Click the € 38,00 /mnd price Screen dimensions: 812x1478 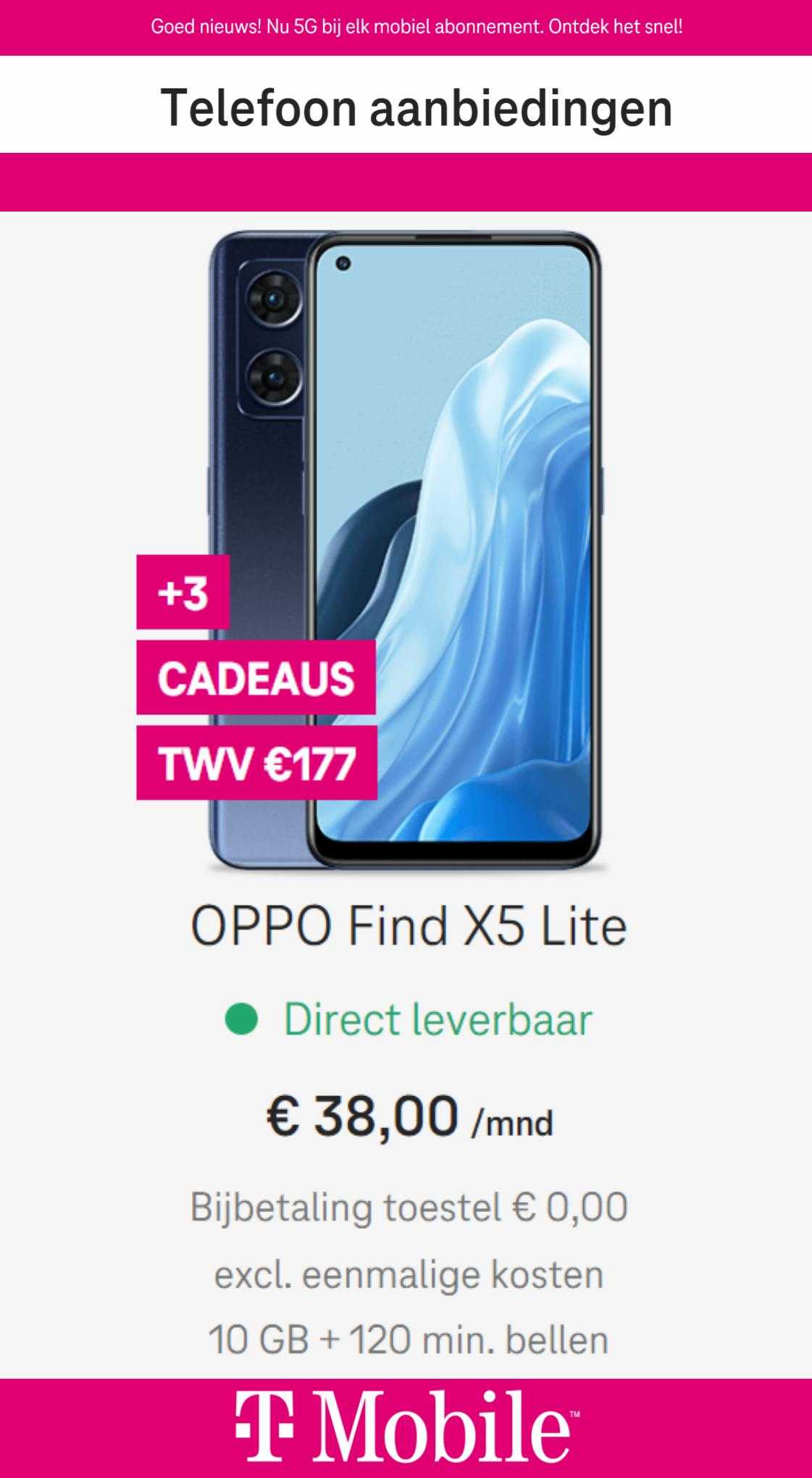[409, 1116]
